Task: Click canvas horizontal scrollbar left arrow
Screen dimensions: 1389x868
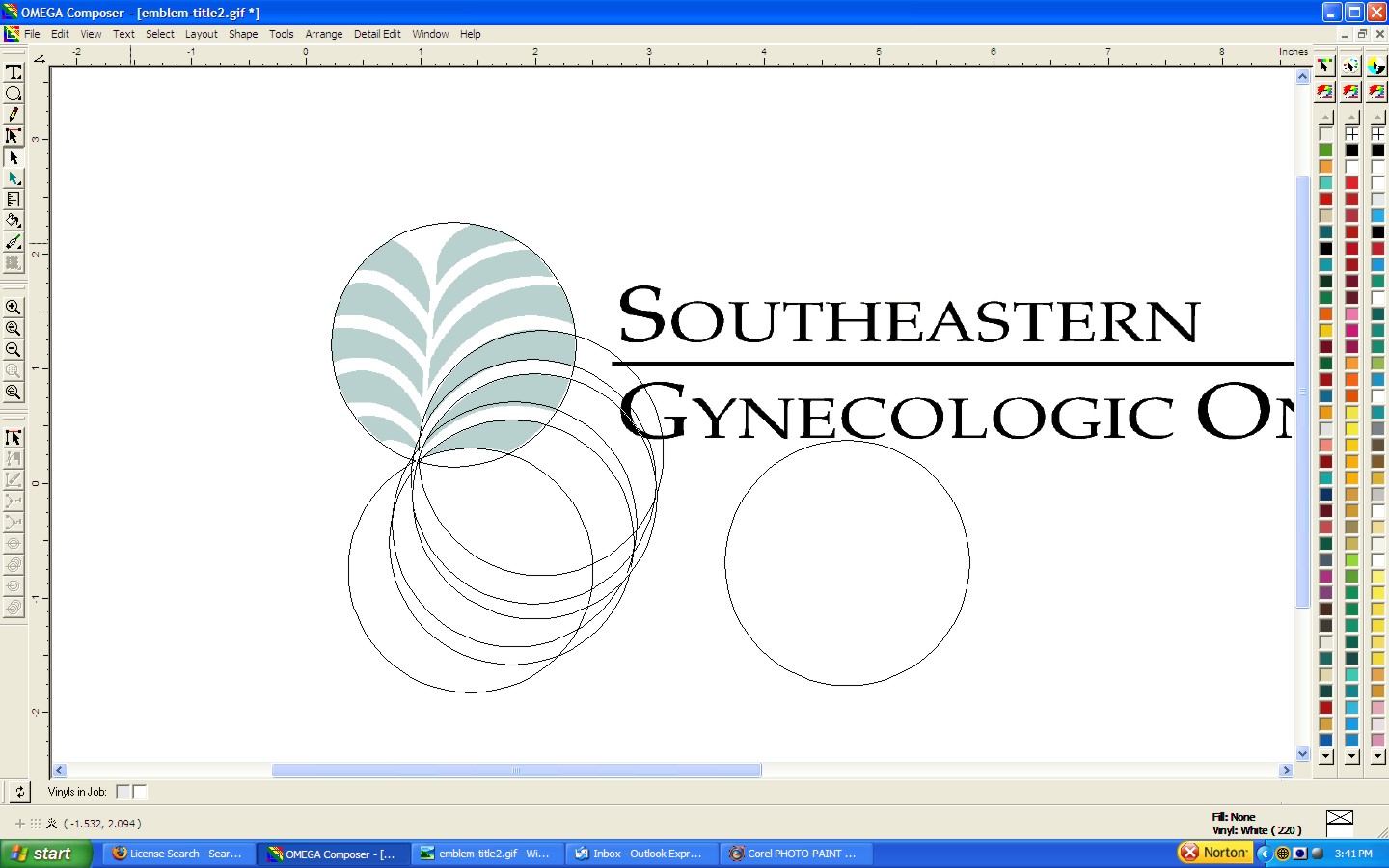Action: [60, 771]
